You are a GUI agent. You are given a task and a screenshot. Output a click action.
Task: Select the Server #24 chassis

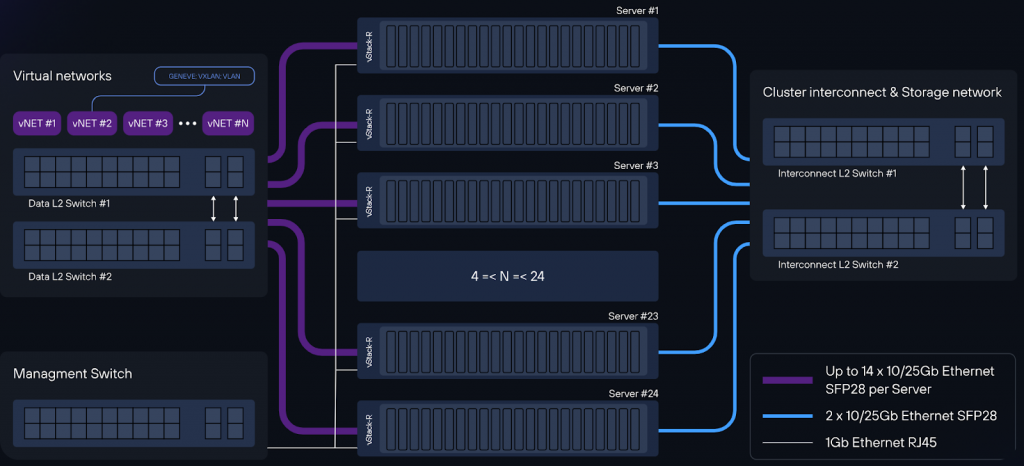point(508,428)
